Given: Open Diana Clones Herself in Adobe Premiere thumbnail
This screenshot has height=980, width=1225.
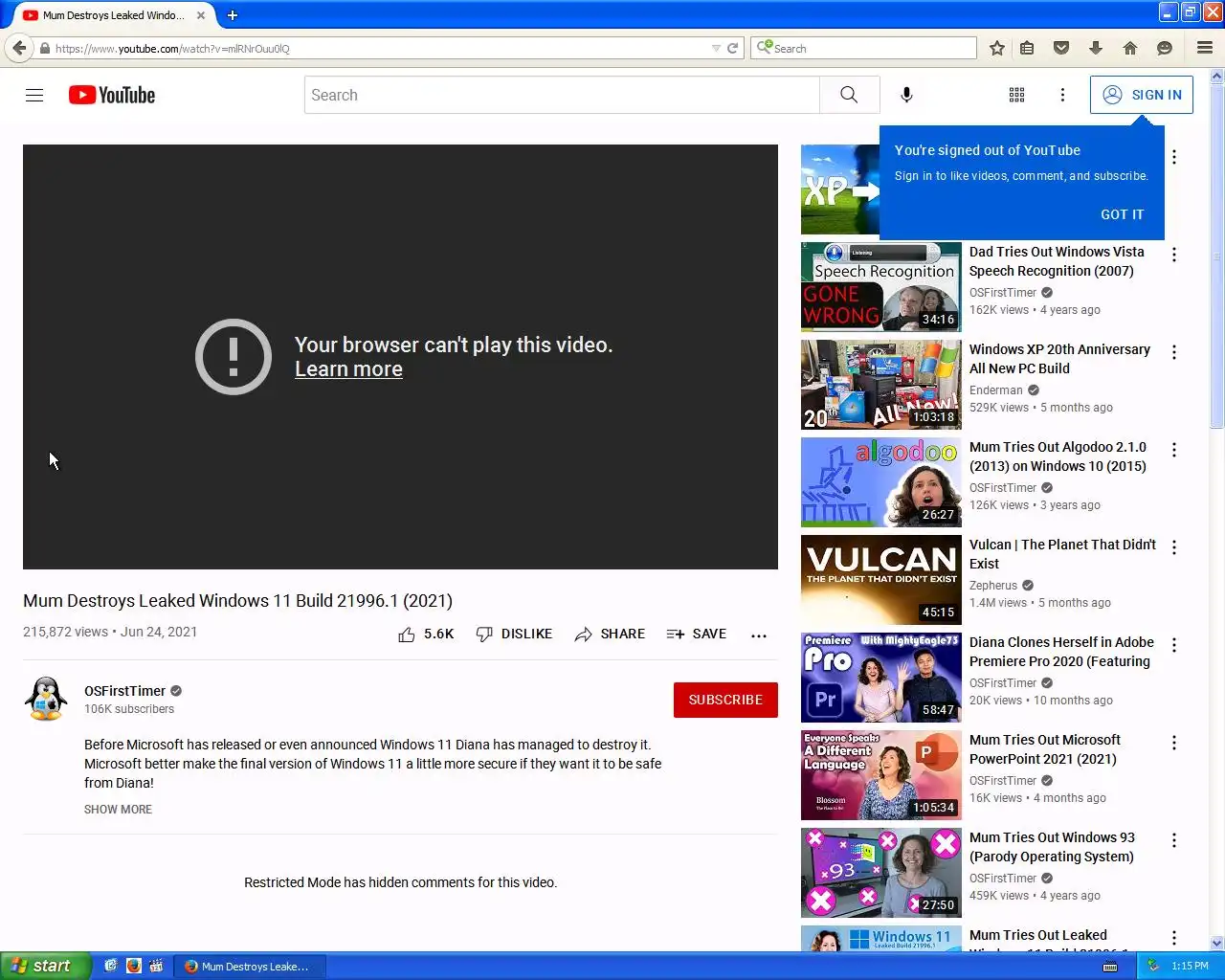Looking at the screenshot, I should 881,678.
